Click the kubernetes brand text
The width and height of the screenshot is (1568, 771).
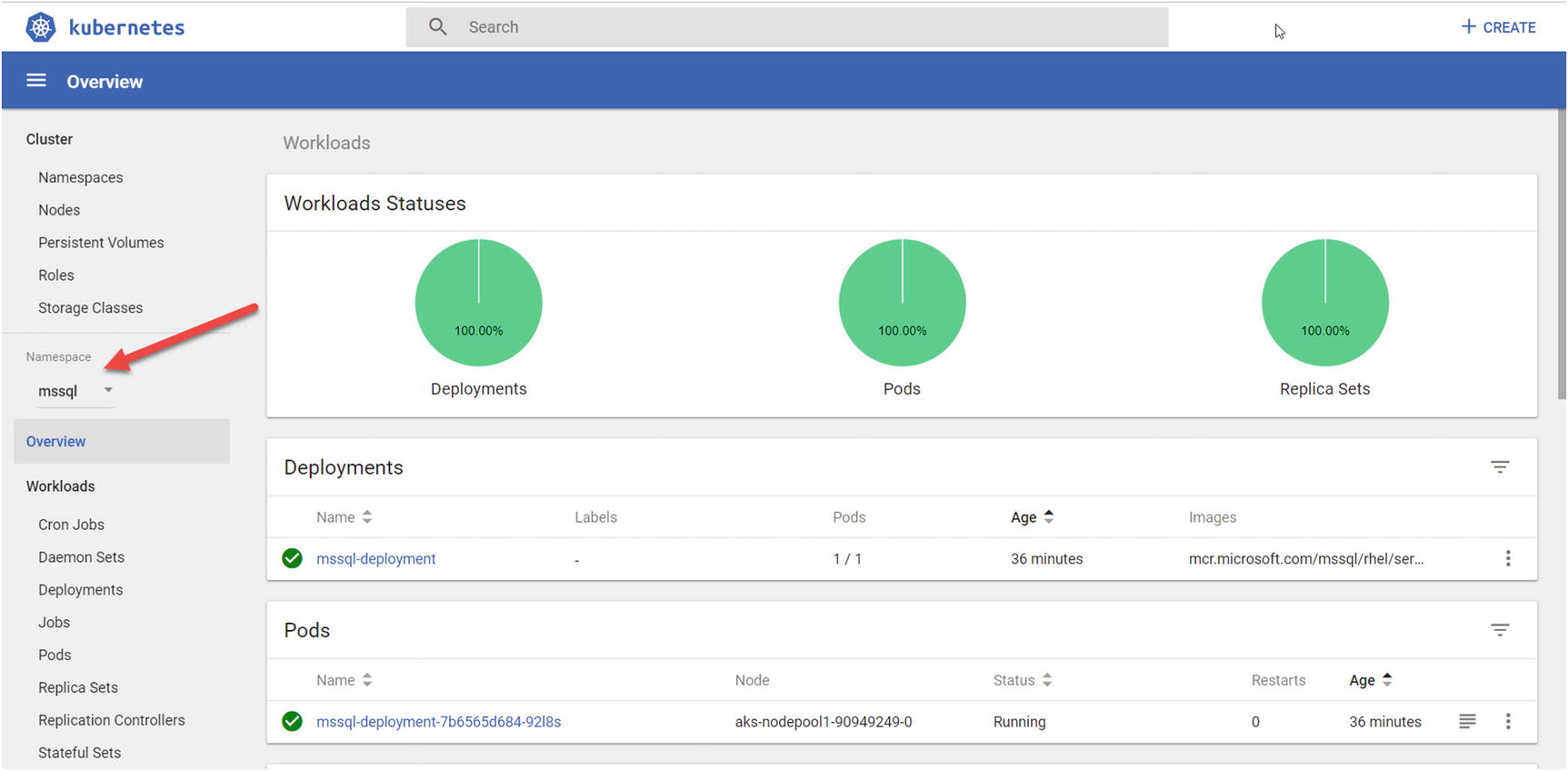point(126,27)
